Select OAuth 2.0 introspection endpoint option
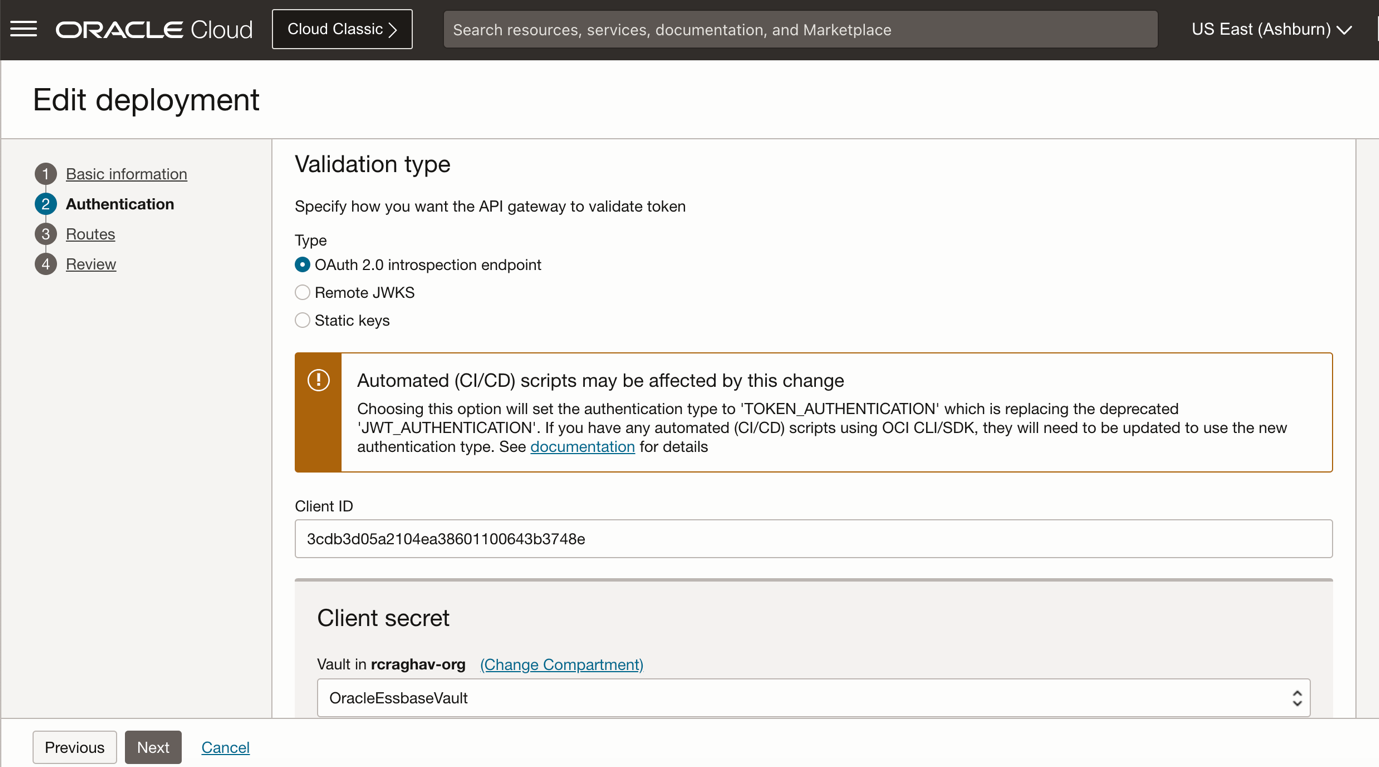 [302, 265]
